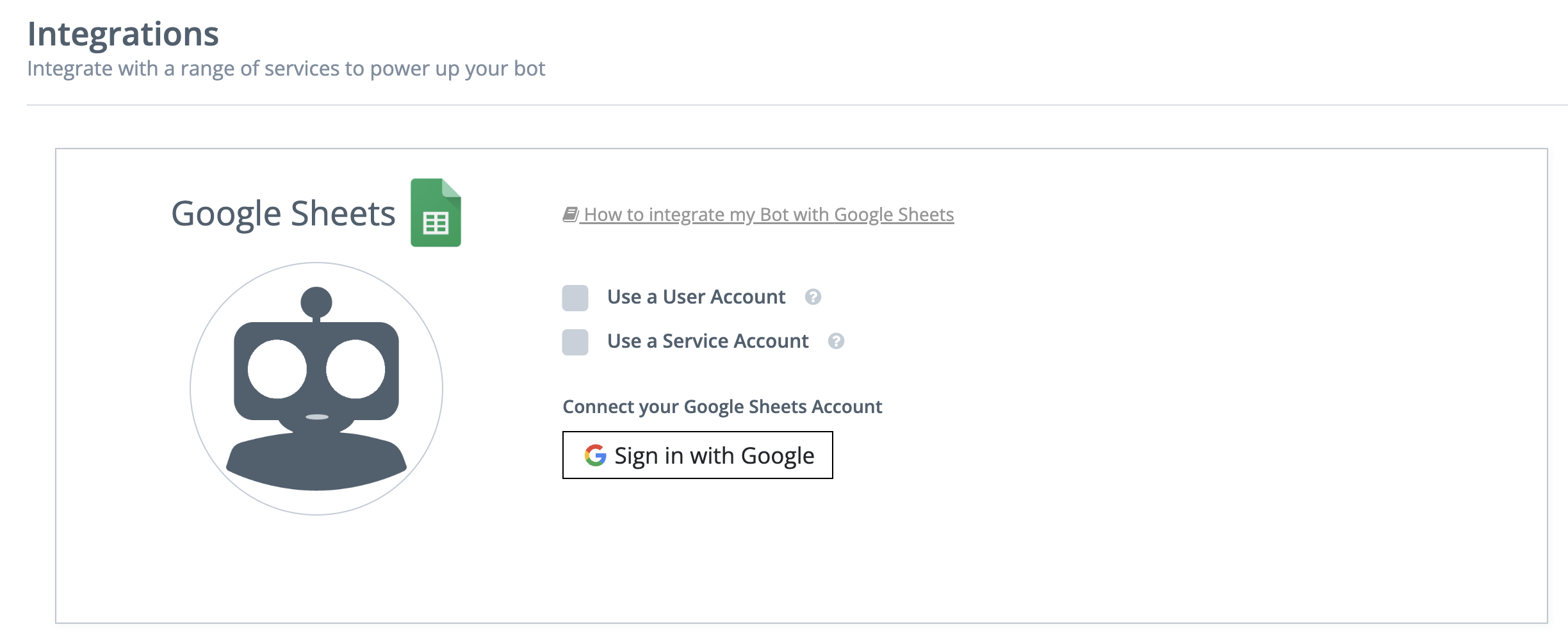
Task: Enable the Use a Service Account checkbox
Action: pyautogui.click(x=575, y=342)
